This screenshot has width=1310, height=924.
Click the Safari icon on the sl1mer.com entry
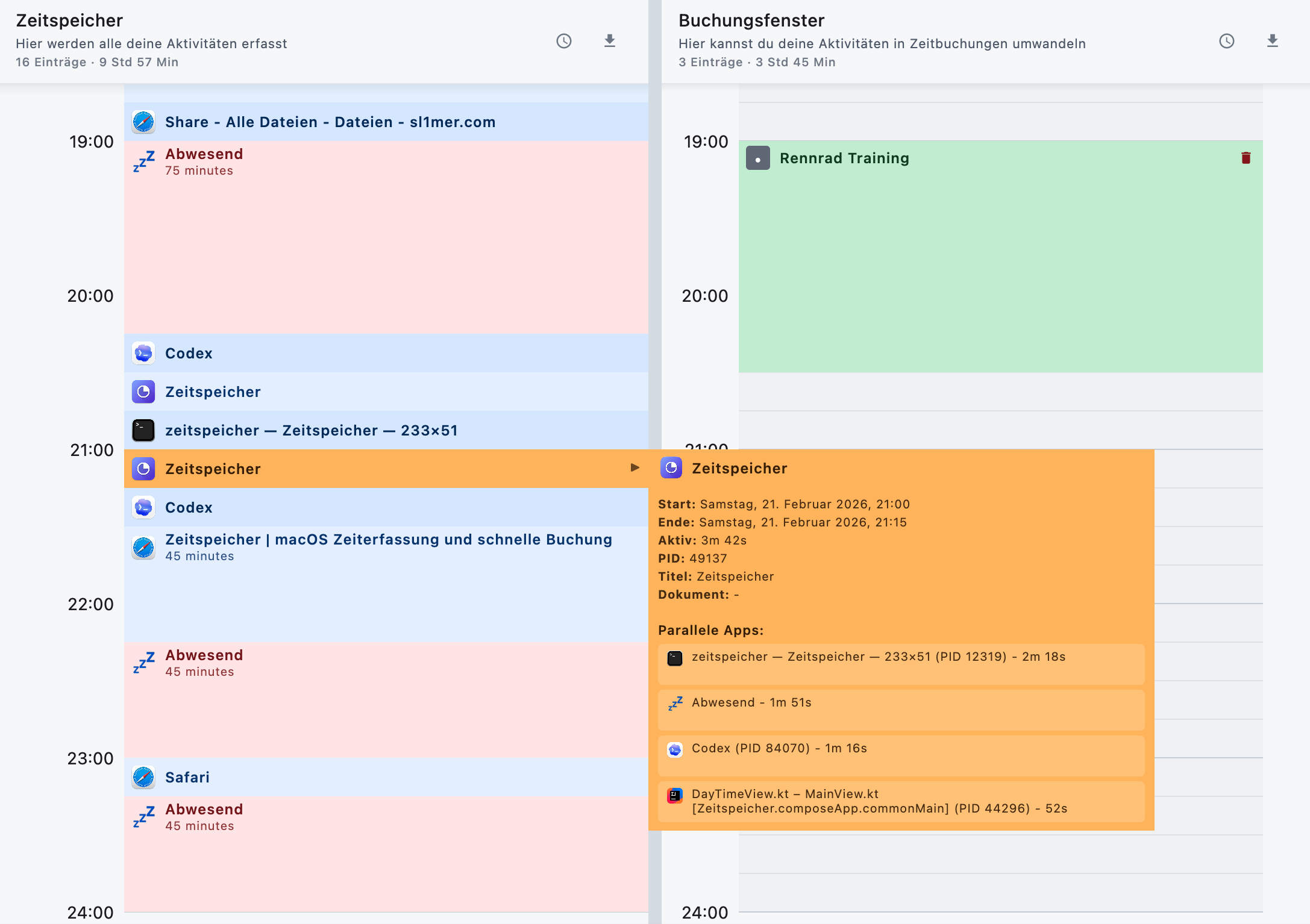(143, 121)
